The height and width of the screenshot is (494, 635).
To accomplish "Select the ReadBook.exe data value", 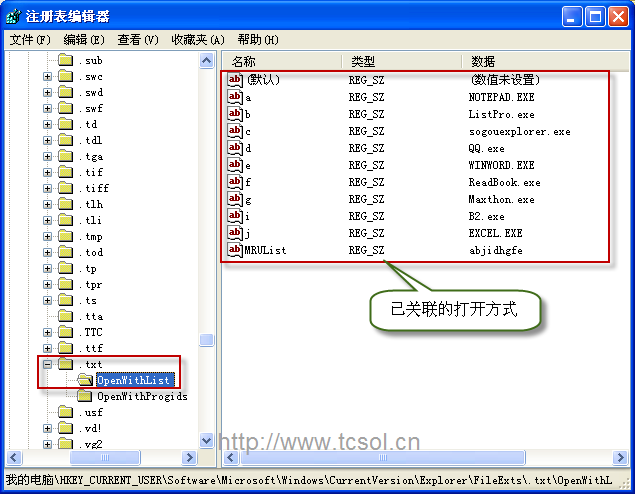I will pyautogui.click(x=504, y=182).
